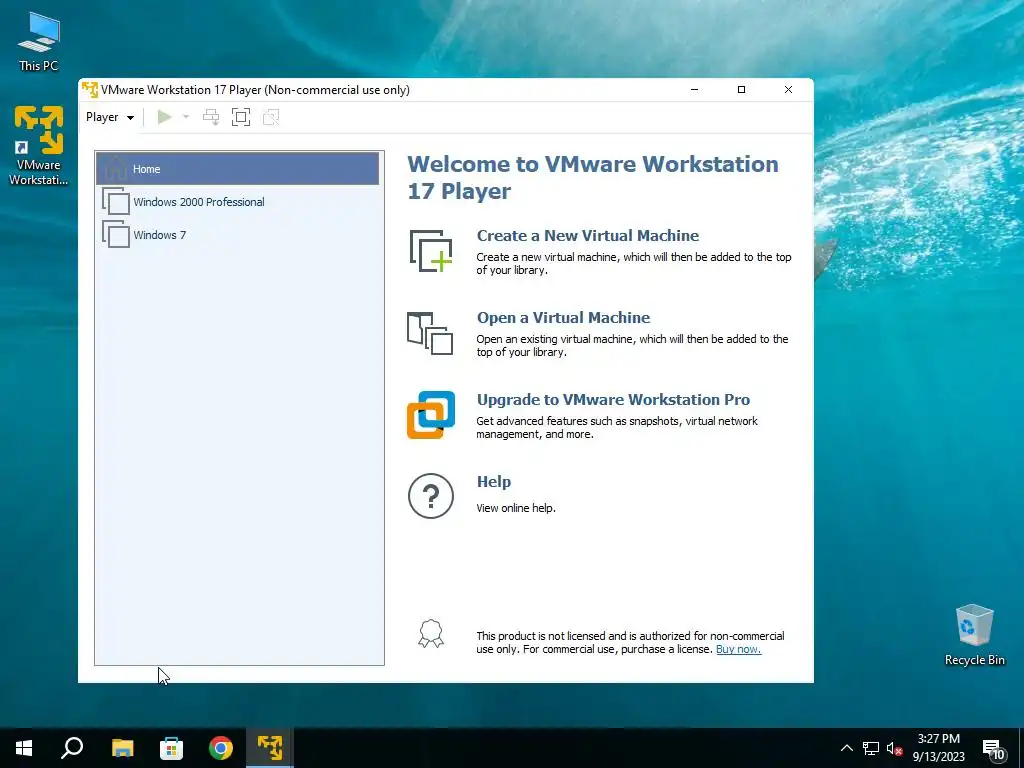
Task: Click the network tray icon
Action: 871,748
